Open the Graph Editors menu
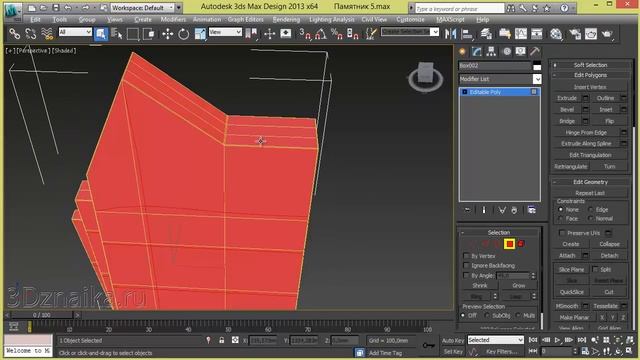This screenshot has width=640, height=360. click(245, 20)
